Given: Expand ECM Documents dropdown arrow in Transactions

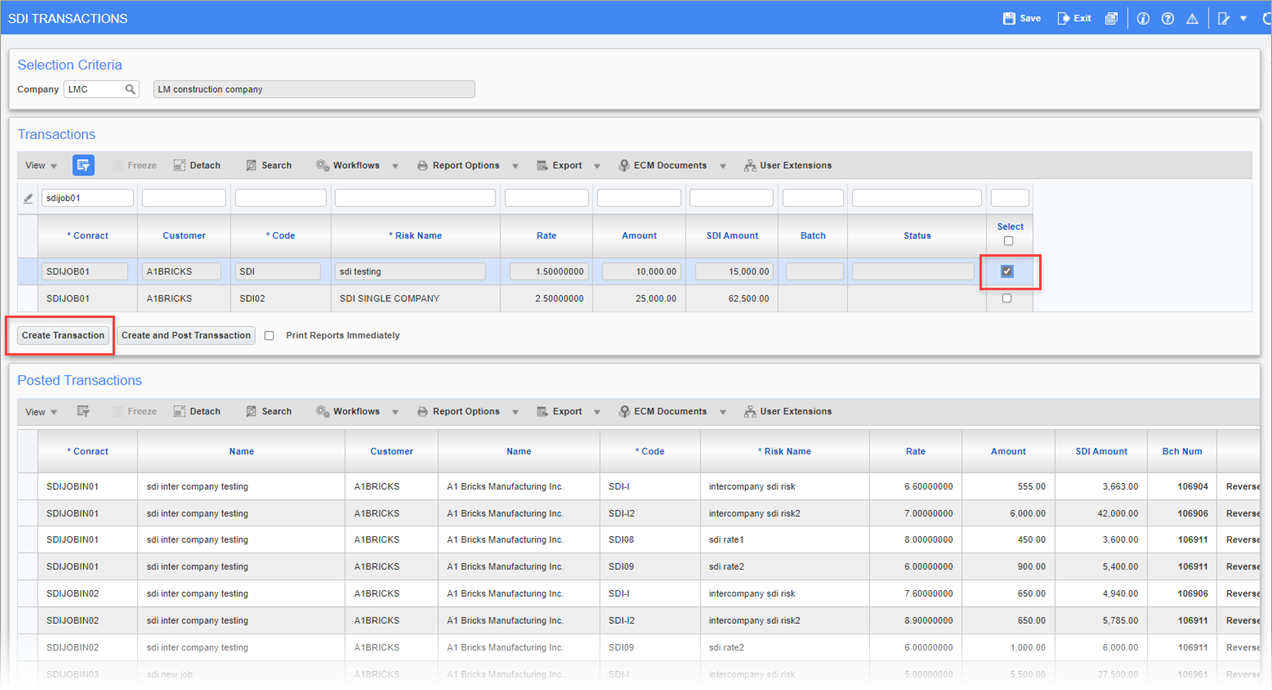Looking at the screenshot, I should point(722,166).
